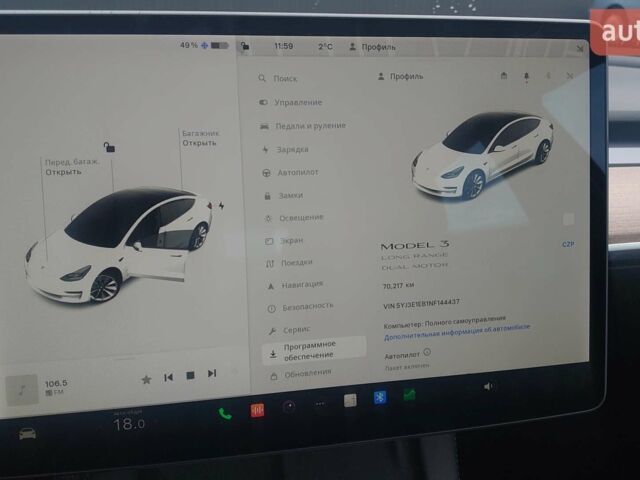640x480 pixels.
Task: Tap the battery indicator showing 49 %
Action: click(x=204, y=45)
